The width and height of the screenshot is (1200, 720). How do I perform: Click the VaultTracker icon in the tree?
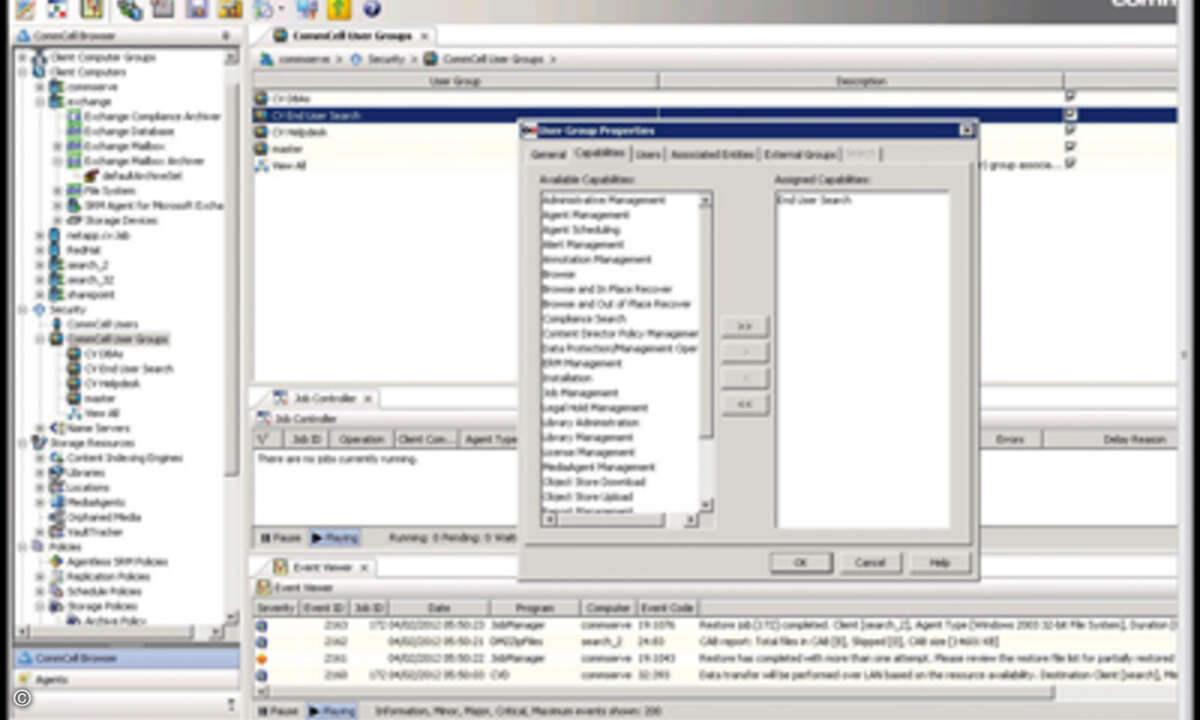57,532
